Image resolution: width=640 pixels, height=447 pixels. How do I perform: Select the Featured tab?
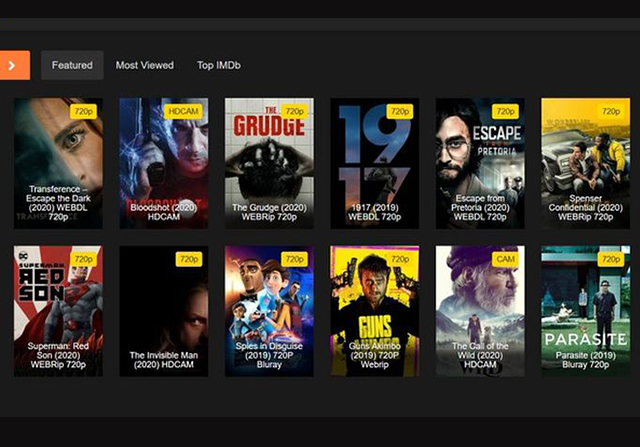[72, 65]
